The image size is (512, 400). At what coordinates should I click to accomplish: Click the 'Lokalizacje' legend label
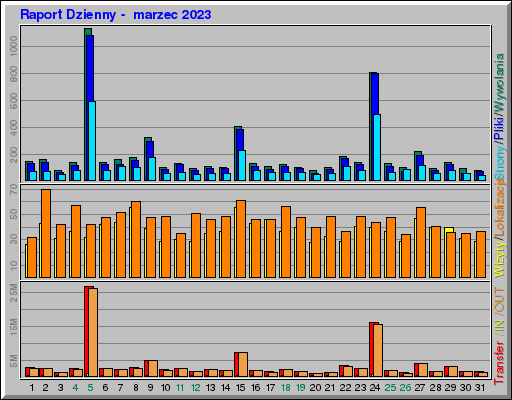(x=499, y=209)
